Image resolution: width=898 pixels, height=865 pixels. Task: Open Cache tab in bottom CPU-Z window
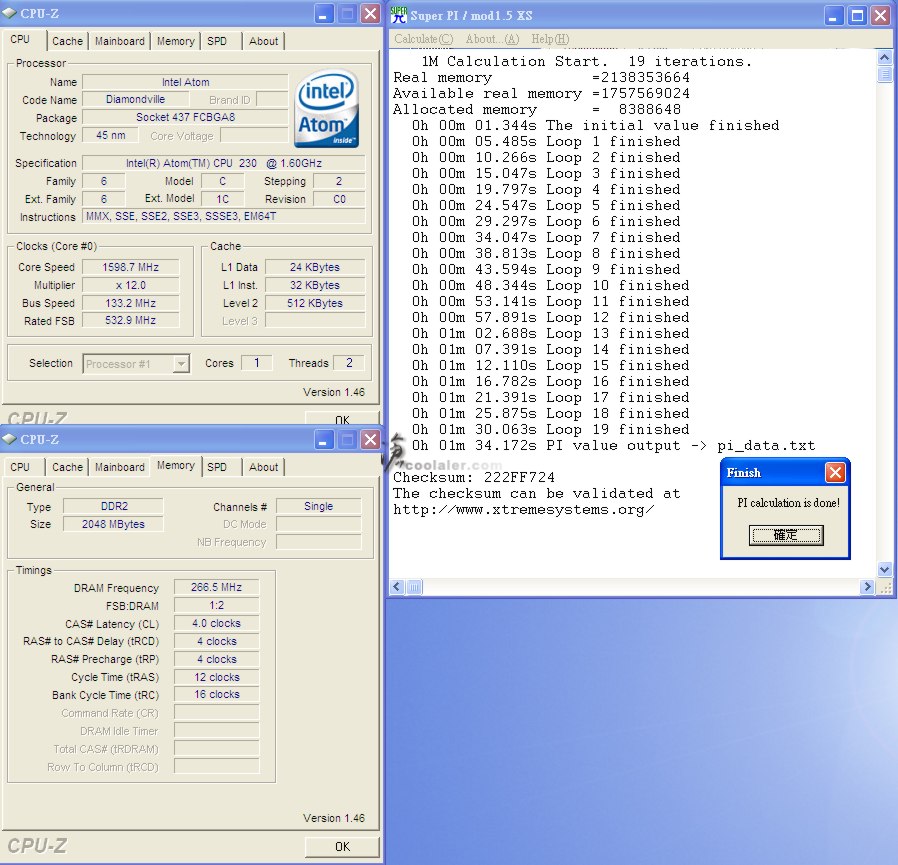[67, 467]
